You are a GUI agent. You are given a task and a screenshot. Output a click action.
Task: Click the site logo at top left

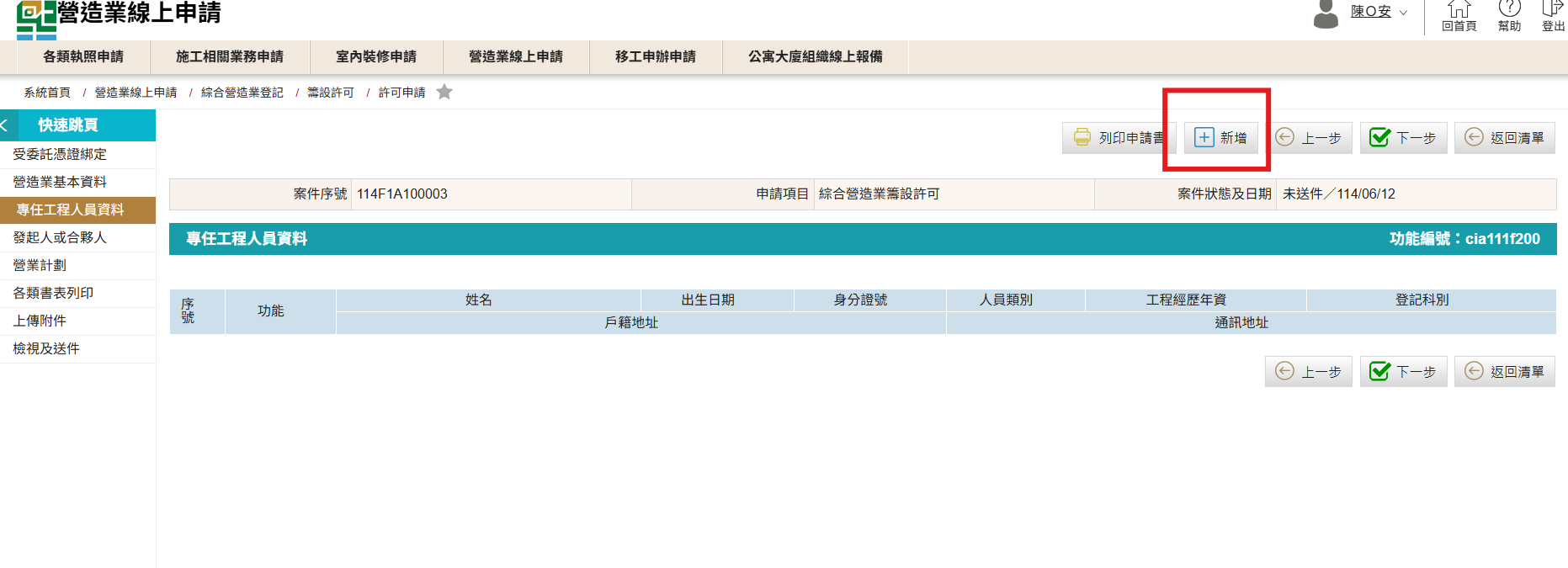36,19
